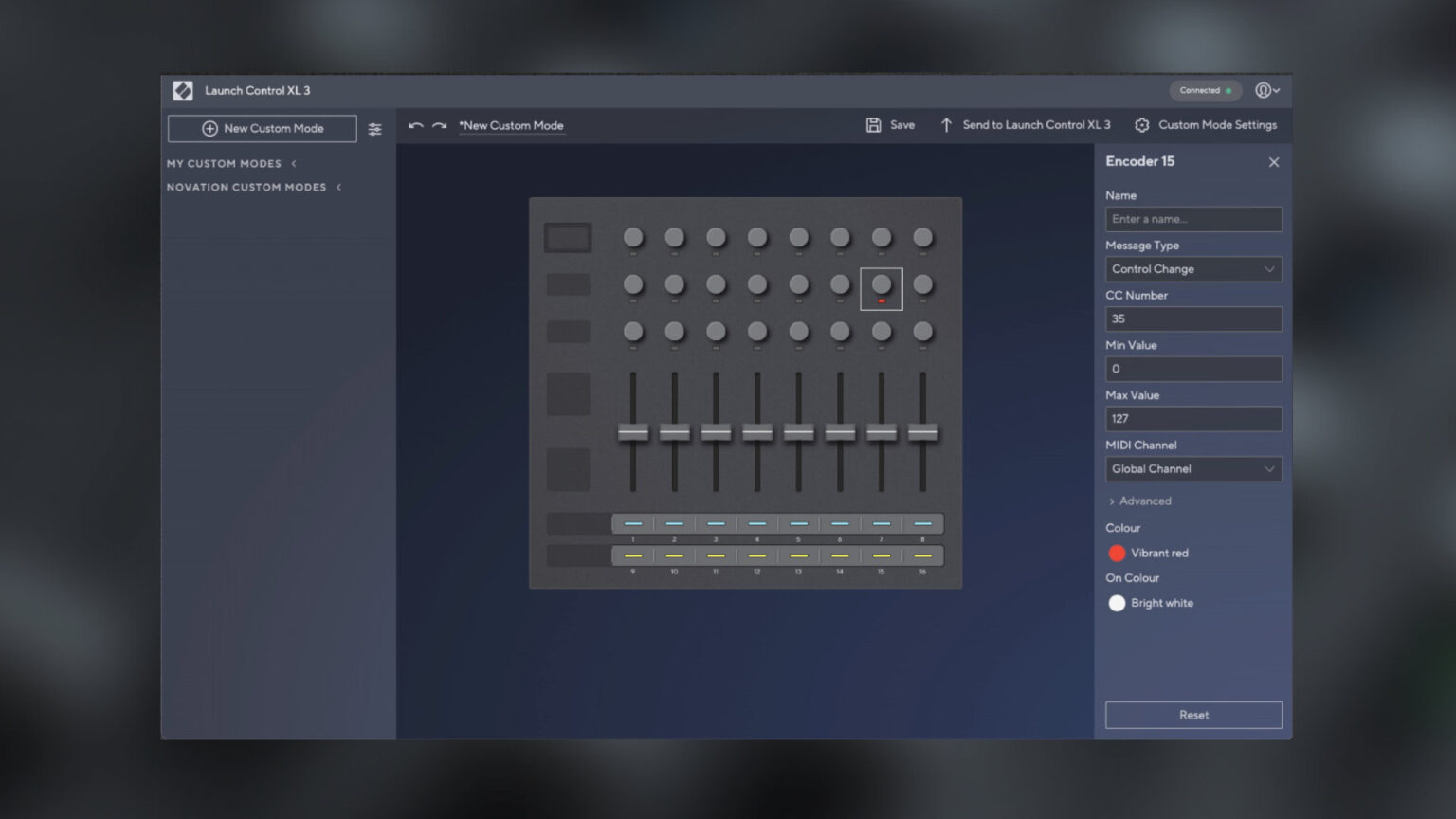Open Custom Mode Settings via the gear icon
1456x819 pixels.
tap(1142, 124)
